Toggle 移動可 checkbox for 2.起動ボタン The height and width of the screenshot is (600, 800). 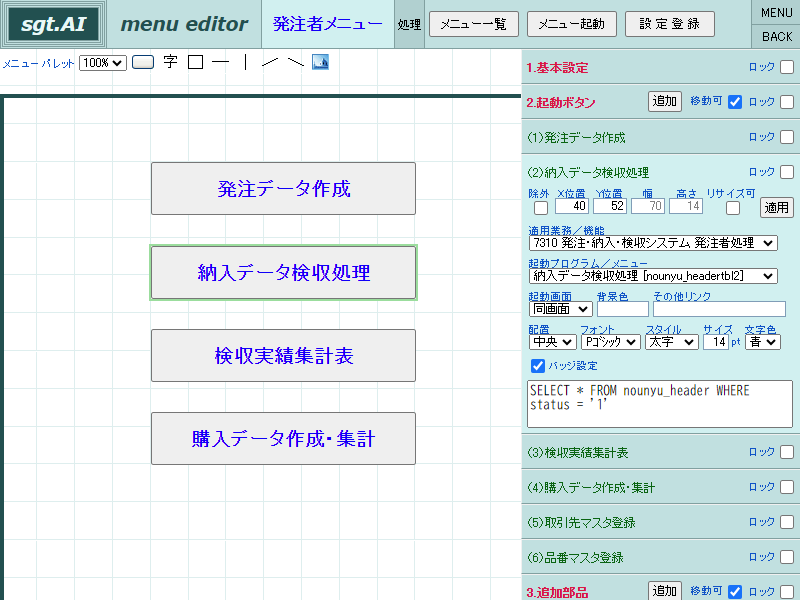pyautogui.click(x=735, y=102)
